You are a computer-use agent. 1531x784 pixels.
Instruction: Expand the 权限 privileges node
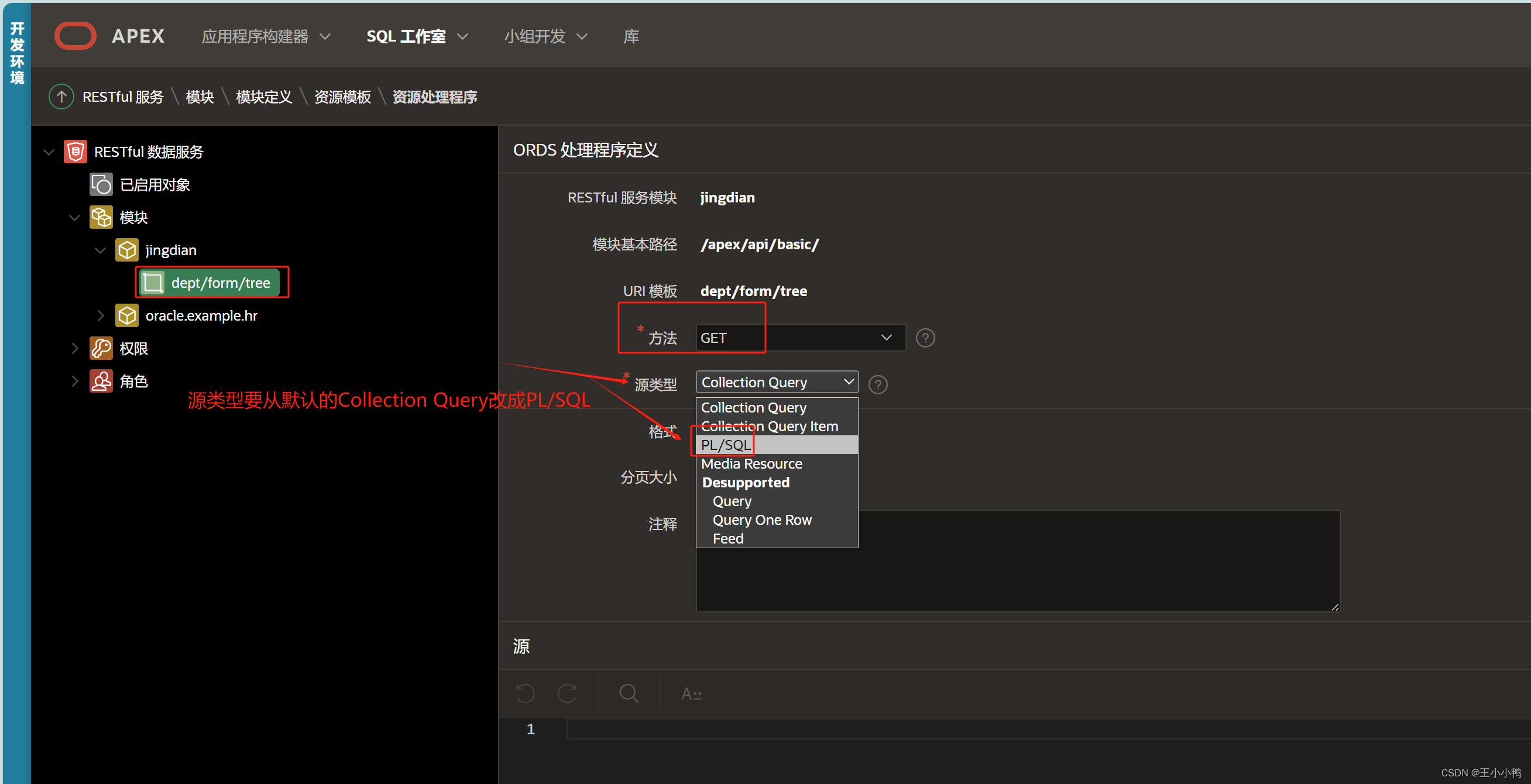74,349
